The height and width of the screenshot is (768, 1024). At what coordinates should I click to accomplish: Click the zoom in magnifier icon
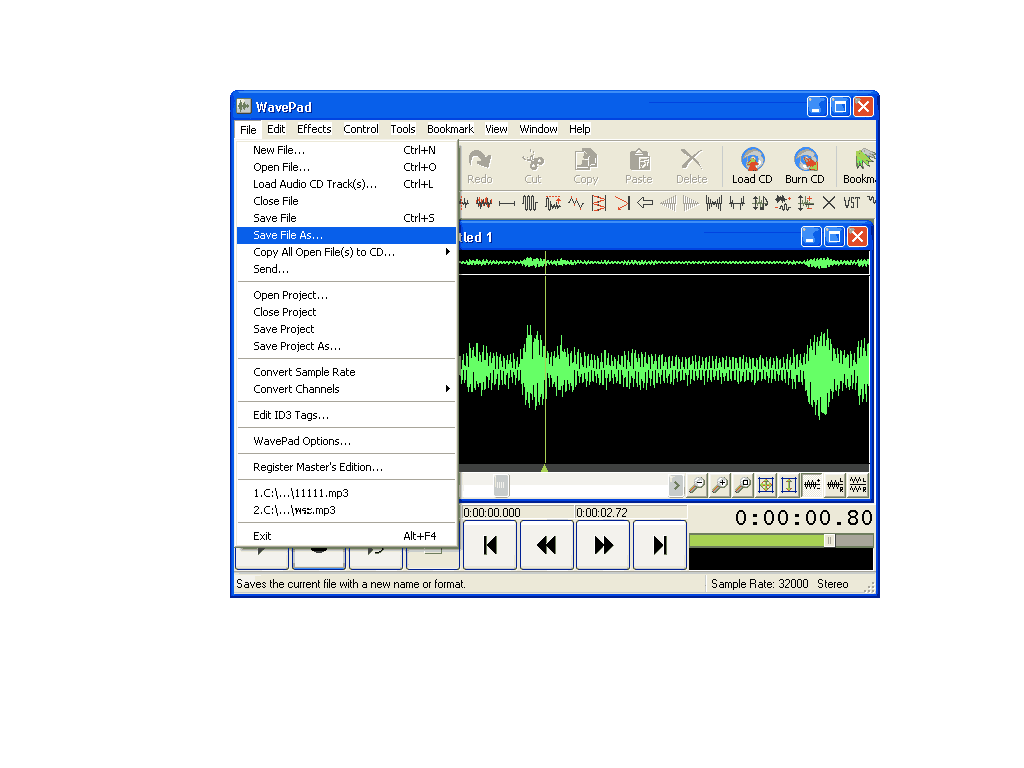click(720, 485)
